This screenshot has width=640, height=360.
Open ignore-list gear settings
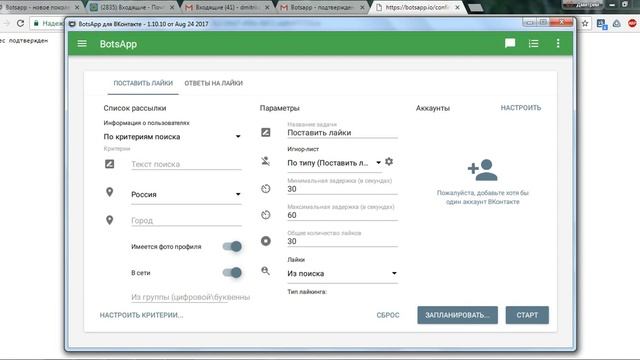(389, 162)
